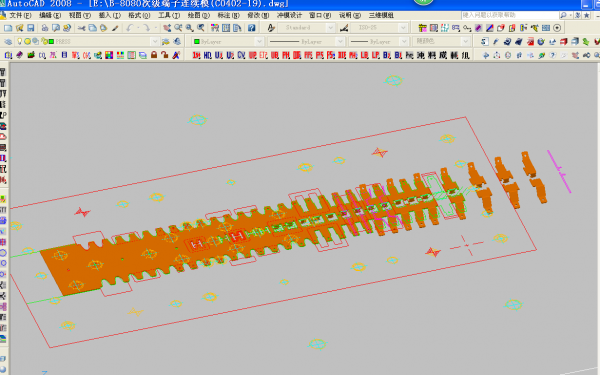Click the green ByLayer color swatch

click(x=197, y=41)
